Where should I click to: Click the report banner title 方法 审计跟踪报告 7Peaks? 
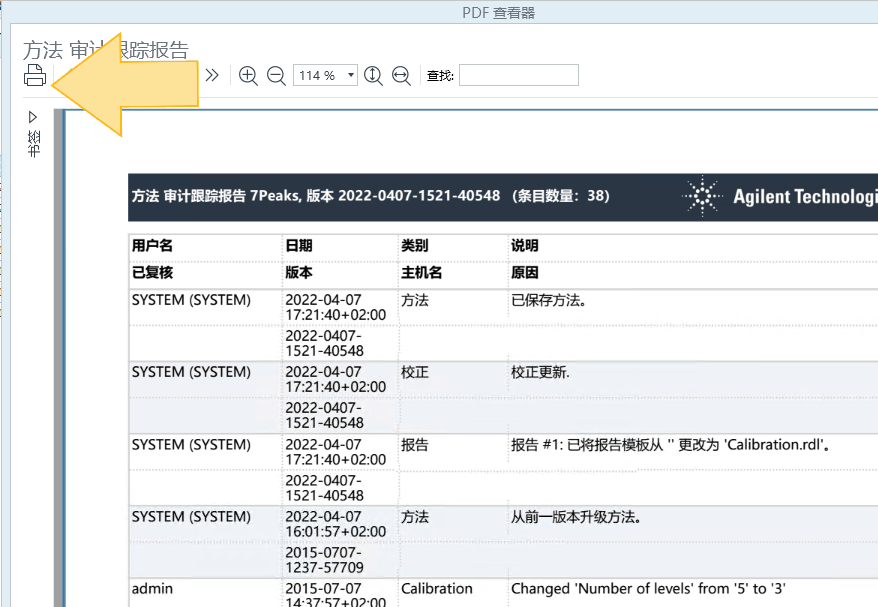click(x=216, y=196)
